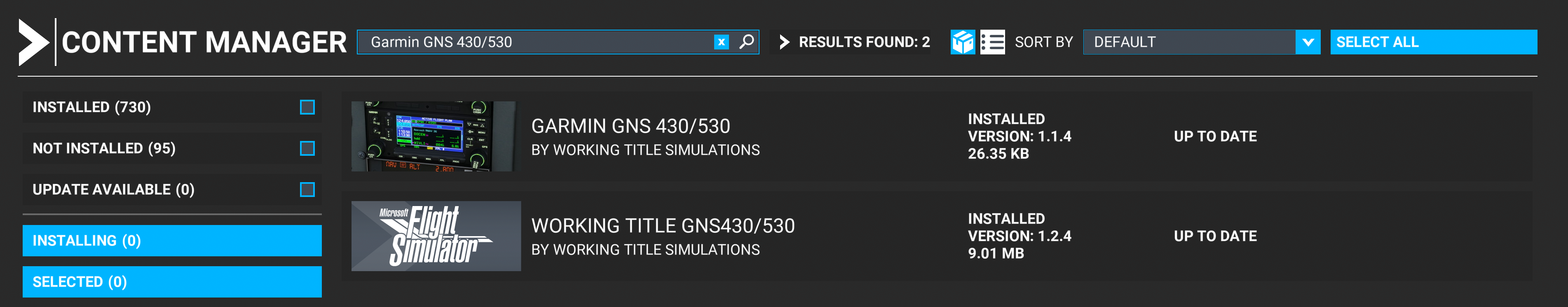Switch to the list view icon
Viewport: 1568px width, 307px height.
pyautogui.click(x=992, y=42)
